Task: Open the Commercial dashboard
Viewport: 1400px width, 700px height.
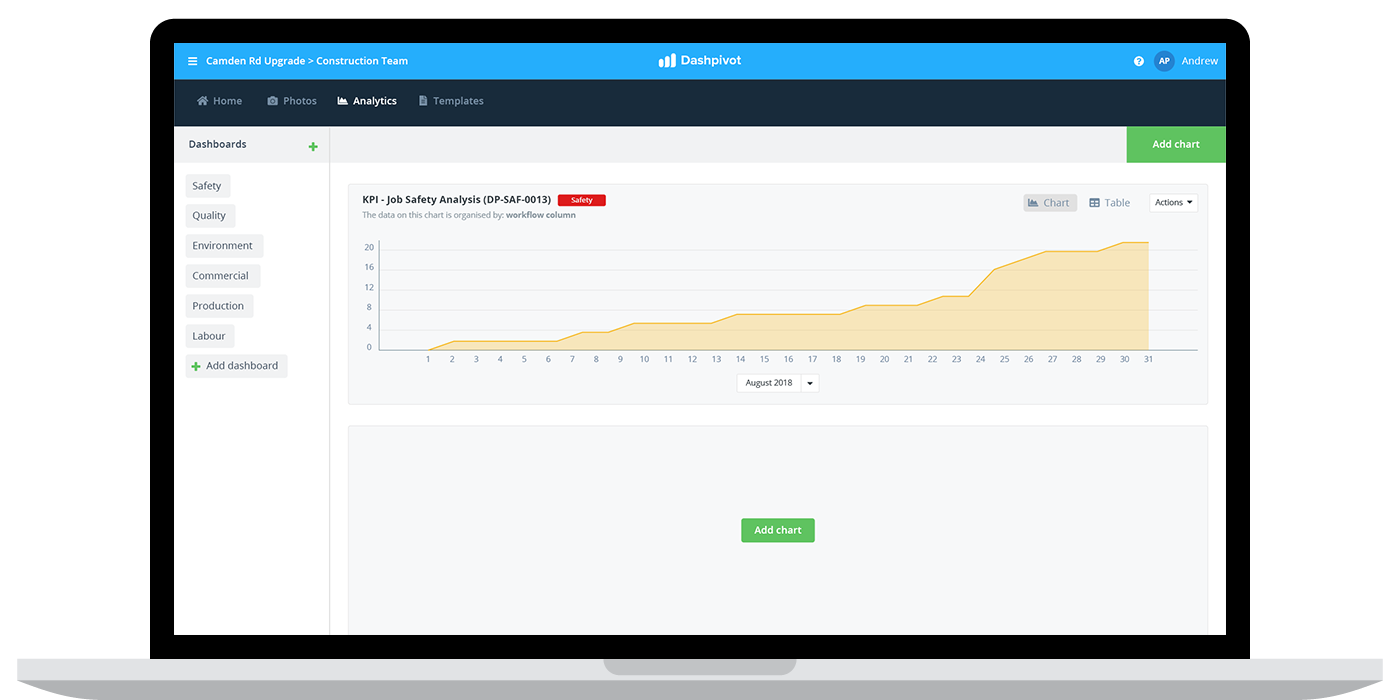Action: [x=222, y=276]
